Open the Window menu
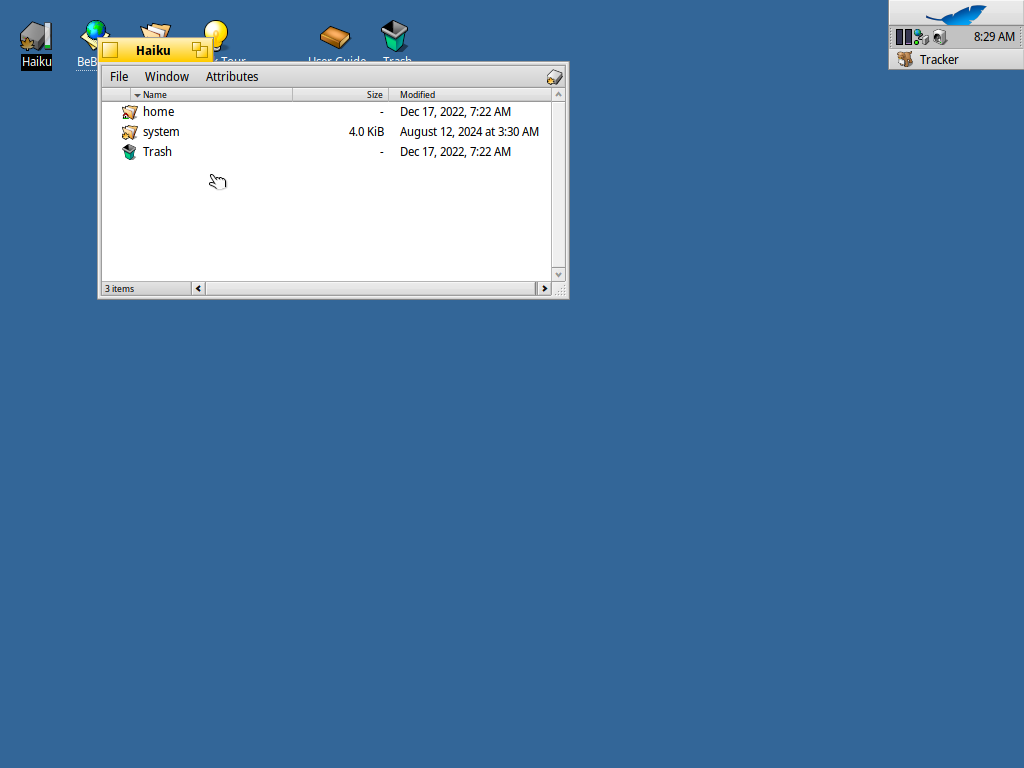 pos(167,76)
